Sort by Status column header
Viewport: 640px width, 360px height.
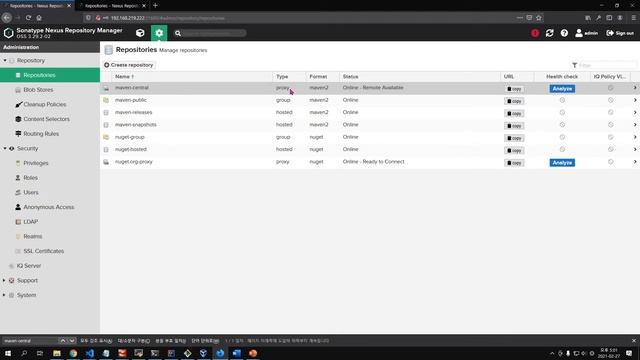pyautogui.click(x=420, y=76)
